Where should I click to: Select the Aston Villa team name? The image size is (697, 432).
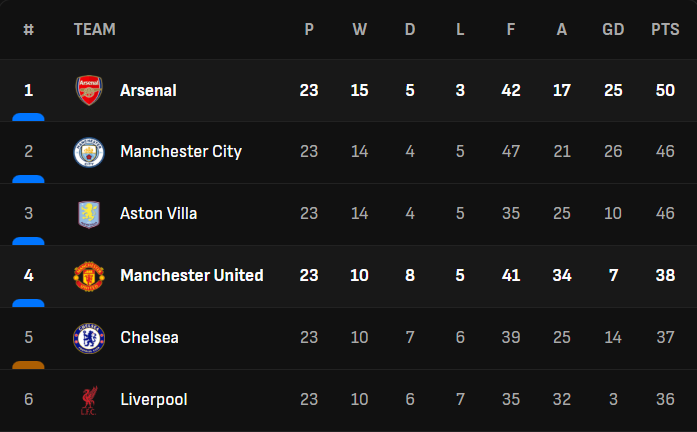click(158, 214)
